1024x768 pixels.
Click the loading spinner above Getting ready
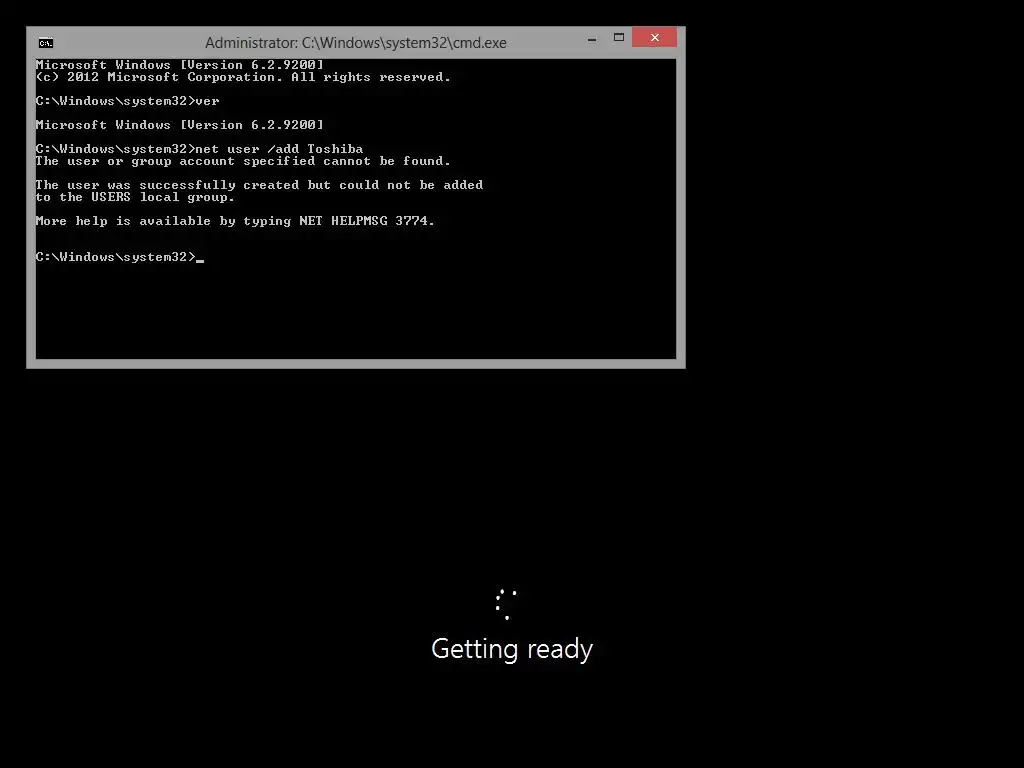tap(506, 604)
